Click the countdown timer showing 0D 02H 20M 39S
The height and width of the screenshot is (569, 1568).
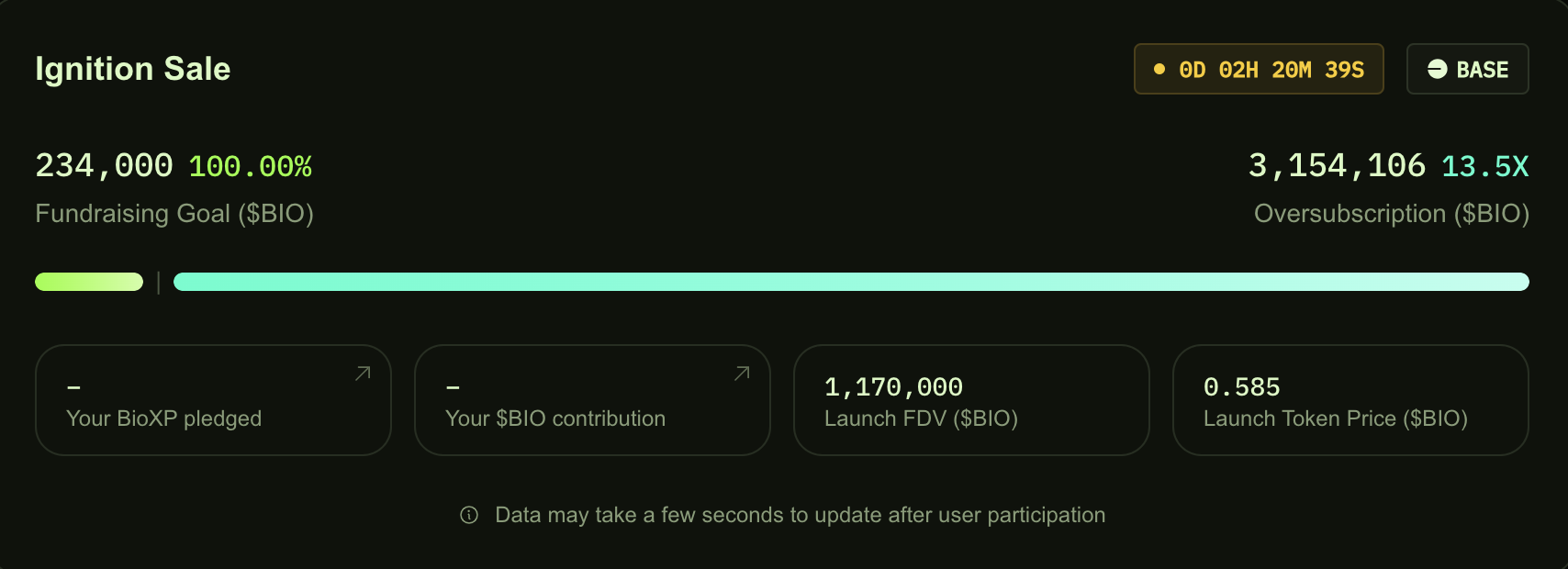[1259, 68]
